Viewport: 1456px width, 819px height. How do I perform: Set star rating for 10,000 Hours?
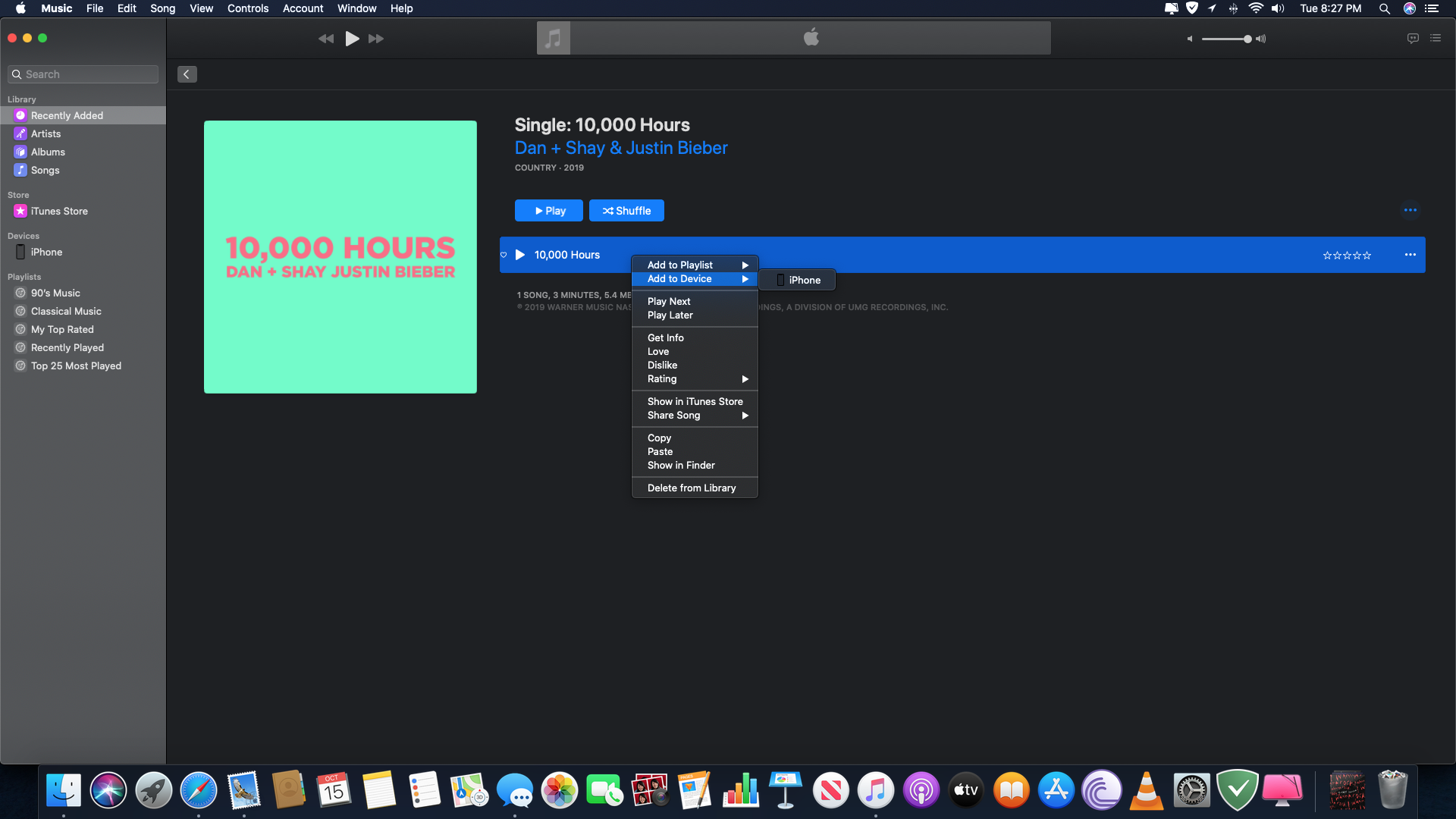pos(1347,256)
